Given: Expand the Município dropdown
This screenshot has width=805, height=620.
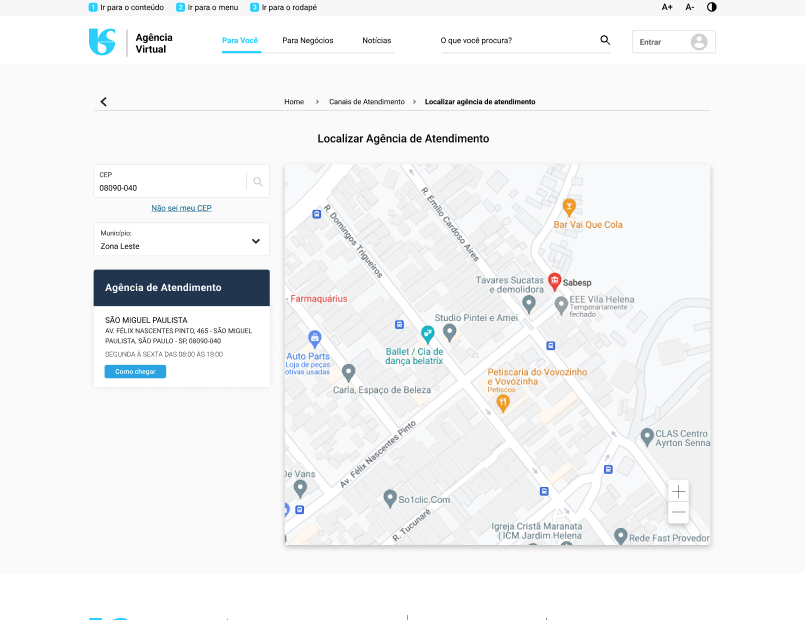Looking at the screenshot, I should pyautogui.click(x=256, y=241).
